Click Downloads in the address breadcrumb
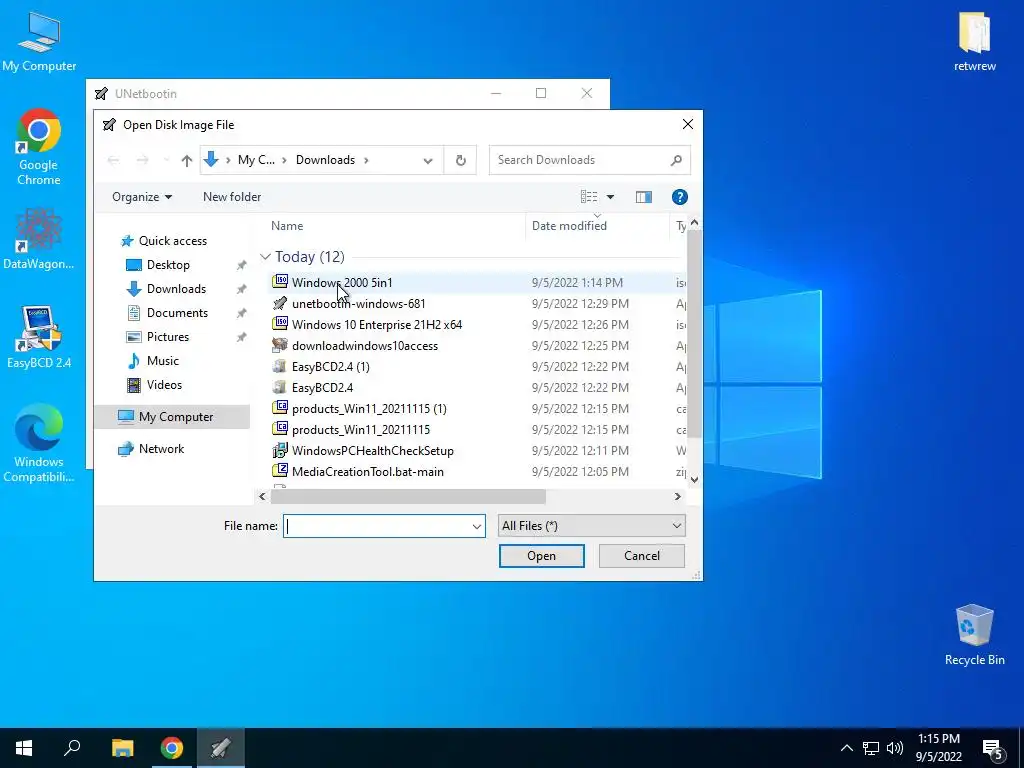Screen dimensions: 1024x768 [x=325, y=160]
